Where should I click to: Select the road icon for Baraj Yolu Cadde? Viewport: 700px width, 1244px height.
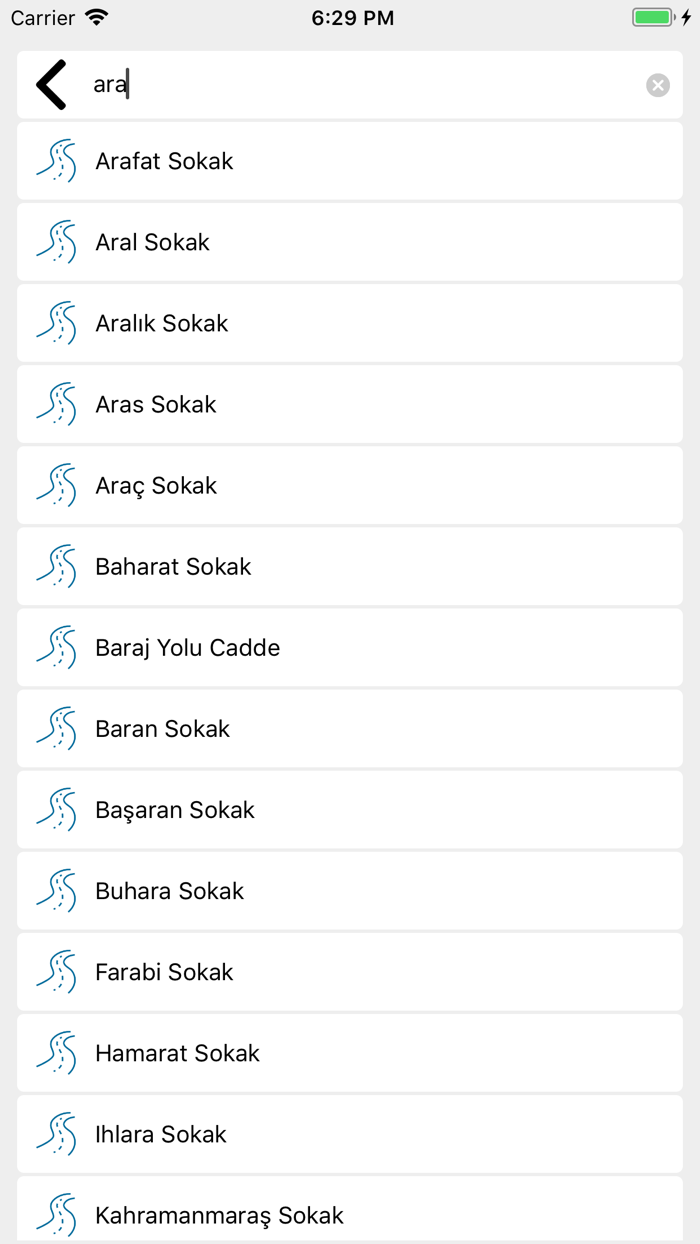(57, 647)
